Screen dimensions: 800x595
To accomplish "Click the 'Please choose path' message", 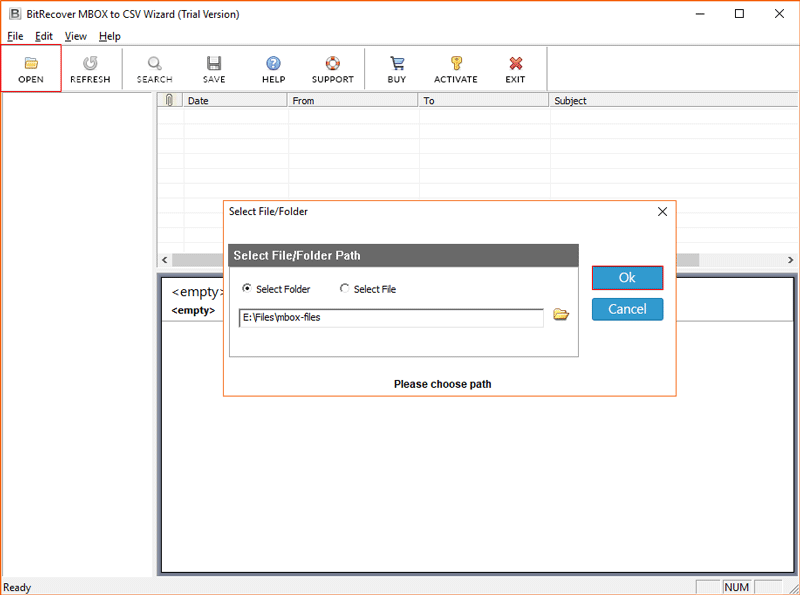I will coord(442,384).
